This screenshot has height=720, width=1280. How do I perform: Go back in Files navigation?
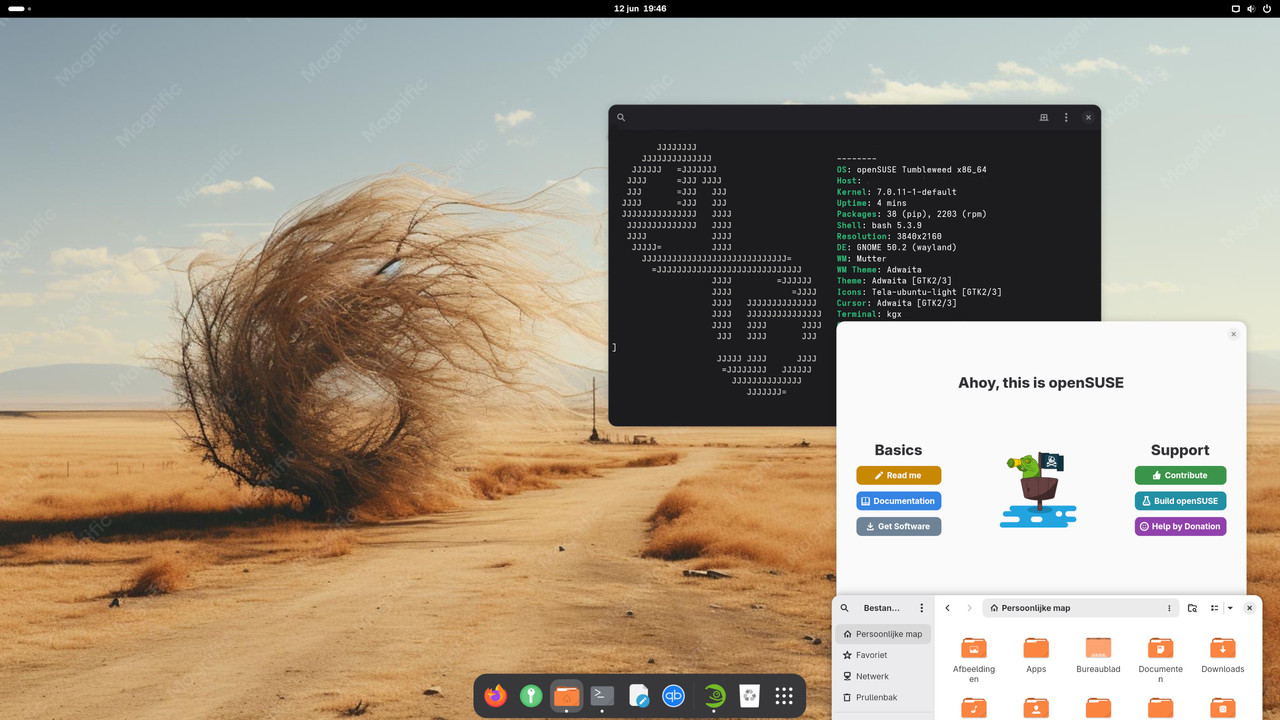(948, 608)
